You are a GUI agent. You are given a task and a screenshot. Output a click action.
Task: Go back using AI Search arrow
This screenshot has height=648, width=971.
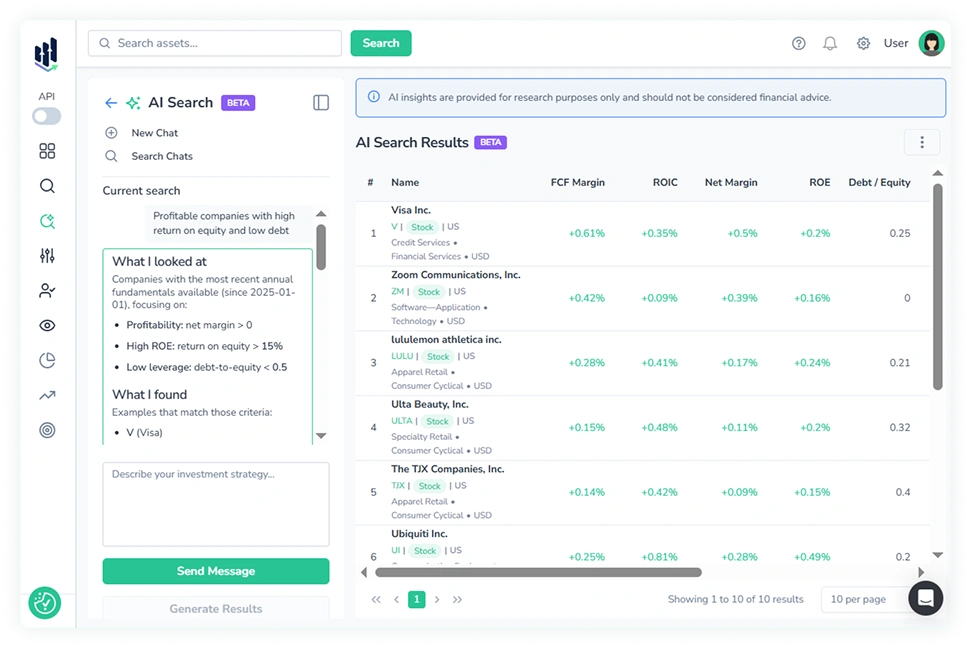point(111,103)
